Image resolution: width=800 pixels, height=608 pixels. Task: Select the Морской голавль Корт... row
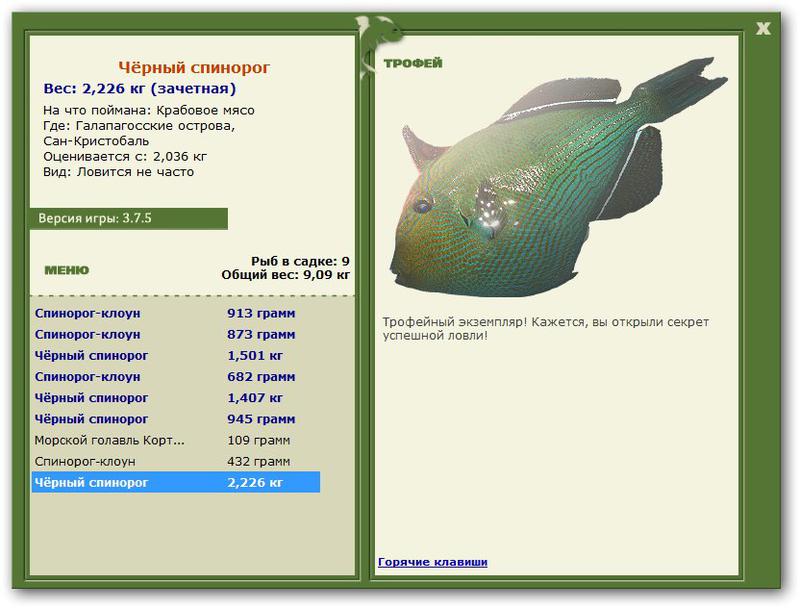(x=176, y=440)
